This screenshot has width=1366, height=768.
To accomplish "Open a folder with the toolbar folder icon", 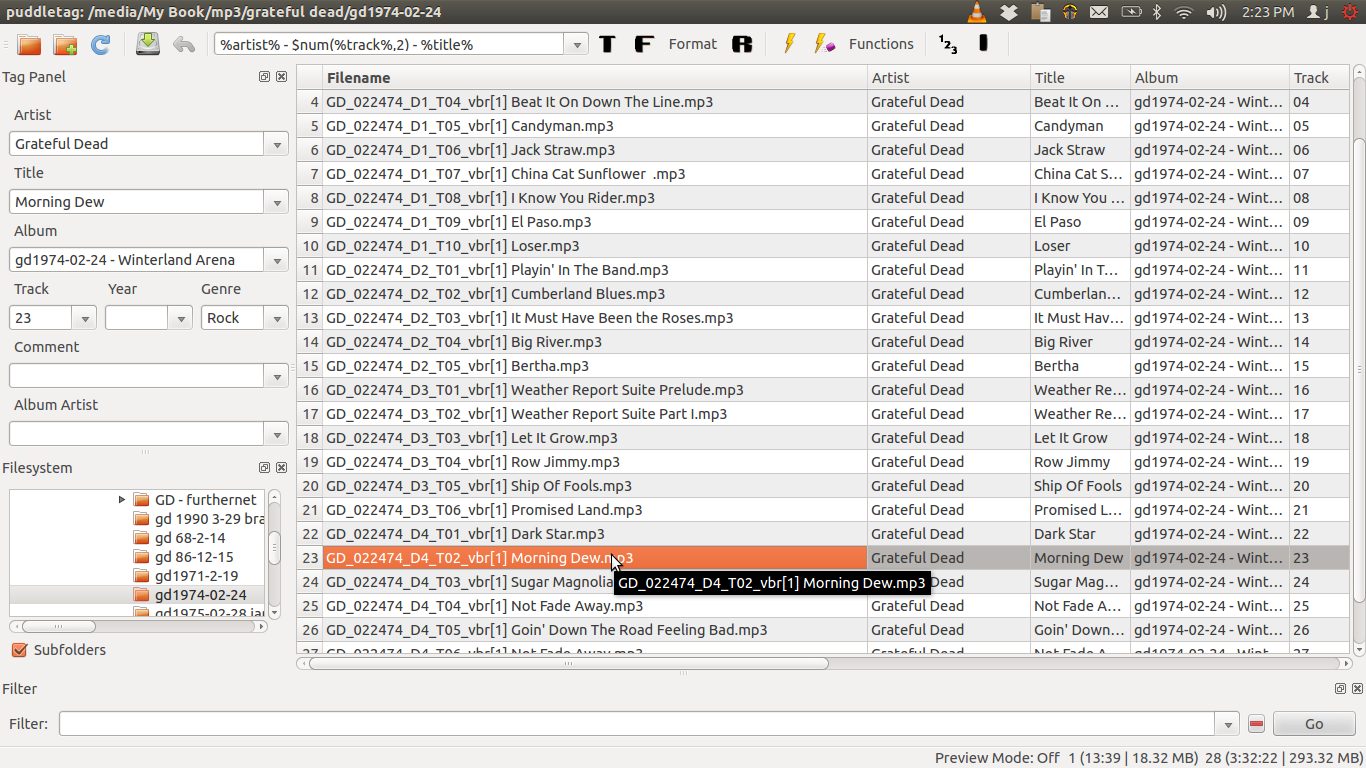I will coord(29,44).
